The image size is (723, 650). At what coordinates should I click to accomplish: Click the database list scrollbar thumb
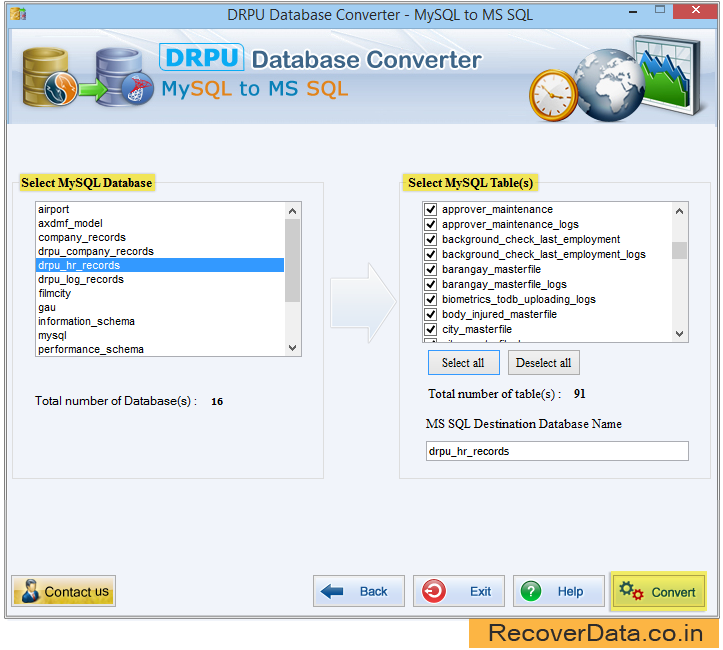[292, 260]
